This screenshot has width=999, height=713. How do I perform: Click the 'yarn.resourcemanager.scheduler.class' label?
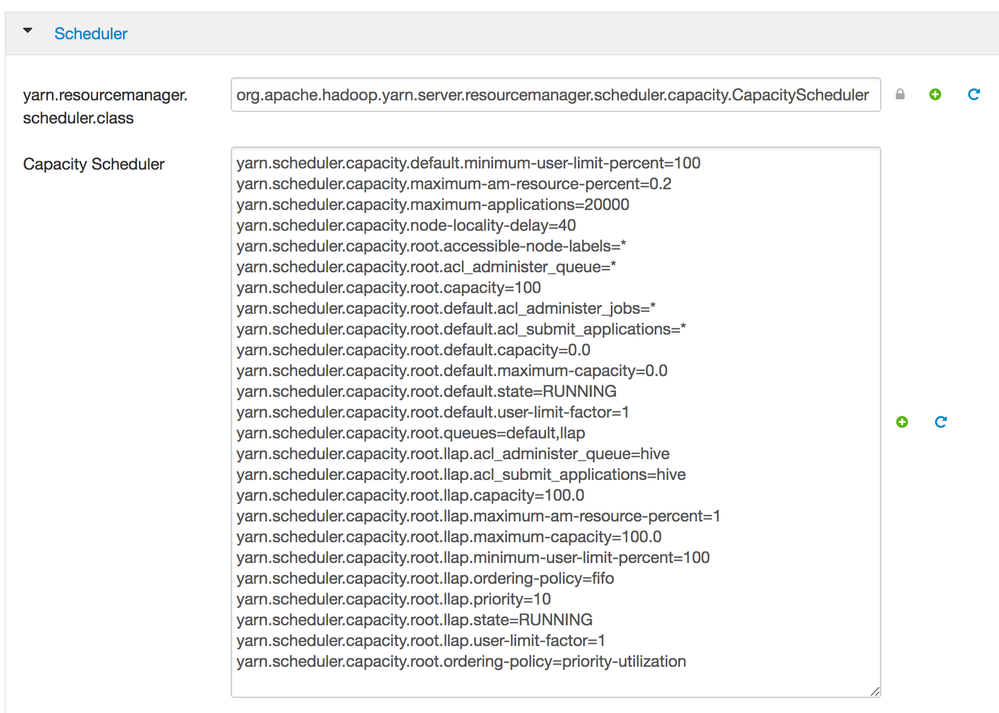[105, 106]
